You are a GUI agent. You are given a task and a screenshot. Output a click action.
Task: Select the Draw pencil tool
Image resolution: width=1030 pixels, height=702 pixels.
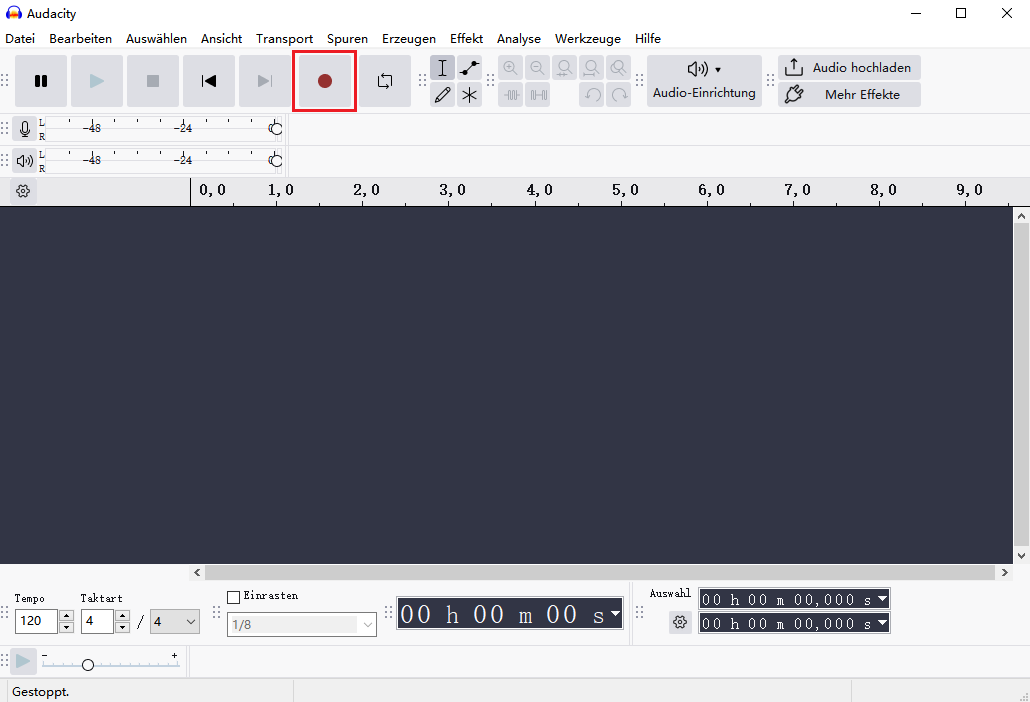click(442, 95)
